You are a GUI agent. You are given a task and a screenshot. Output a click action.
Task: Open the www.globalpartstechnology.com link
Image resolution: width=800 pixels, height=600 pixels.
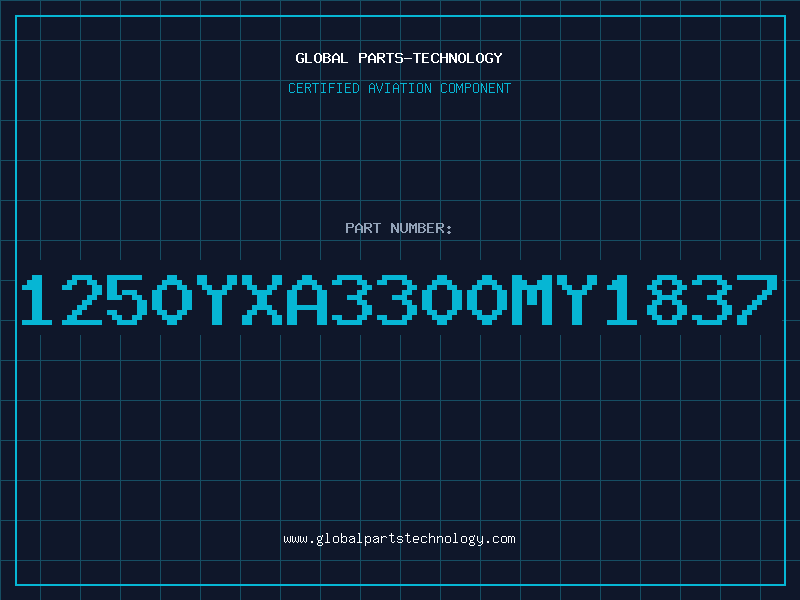tap(399, 539)
